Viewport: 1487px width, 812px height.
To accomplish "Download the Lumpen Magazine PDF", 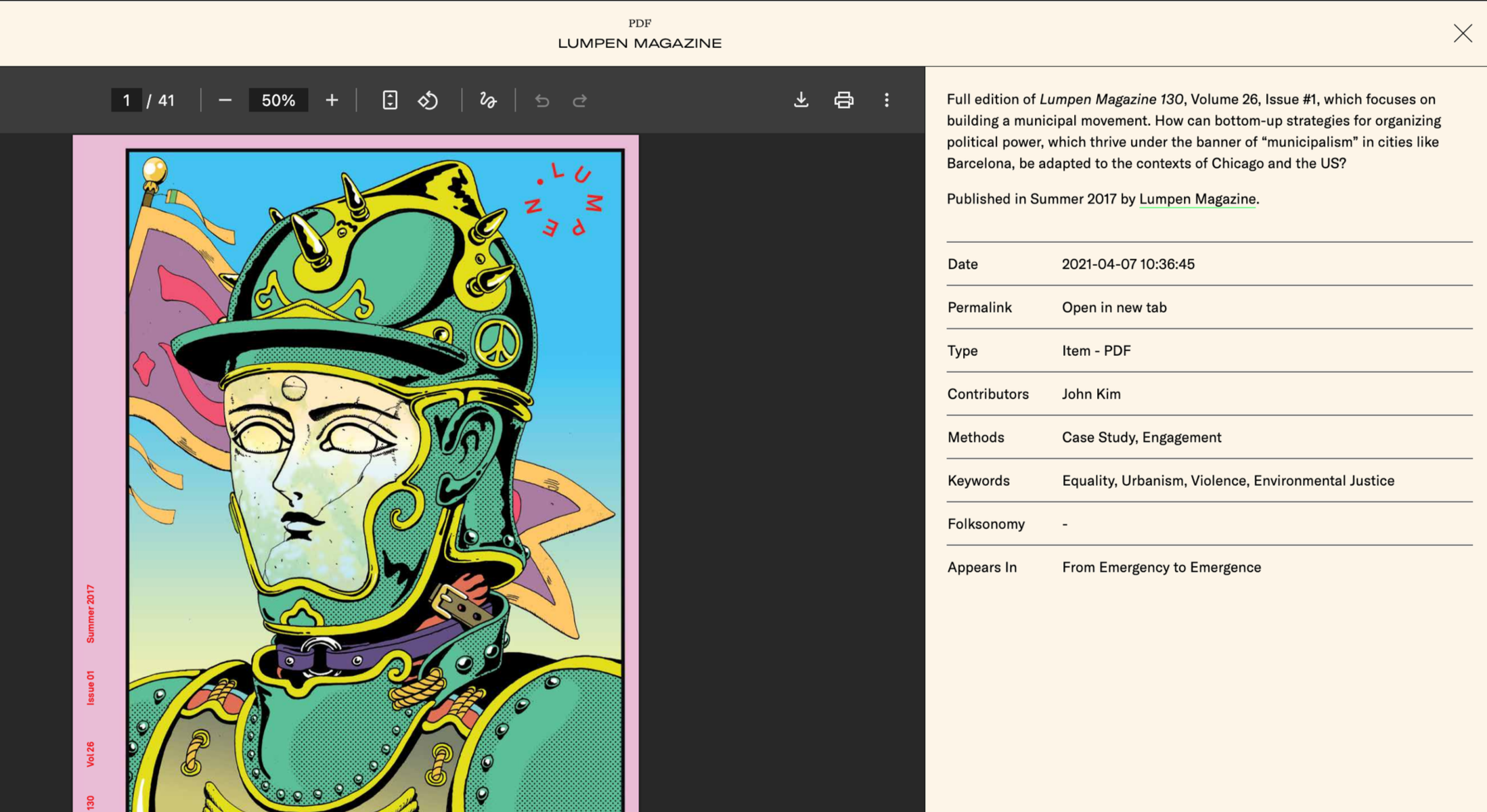I will 801,100.
